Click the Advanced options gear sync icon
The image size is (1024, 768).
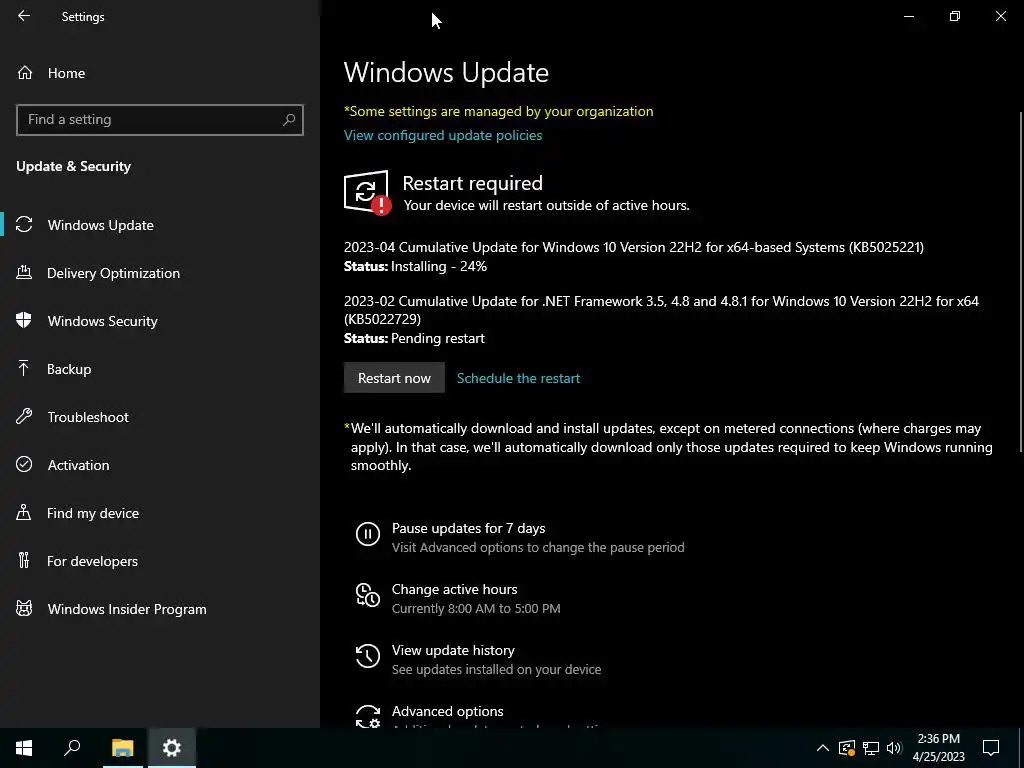tap(368, 716)
